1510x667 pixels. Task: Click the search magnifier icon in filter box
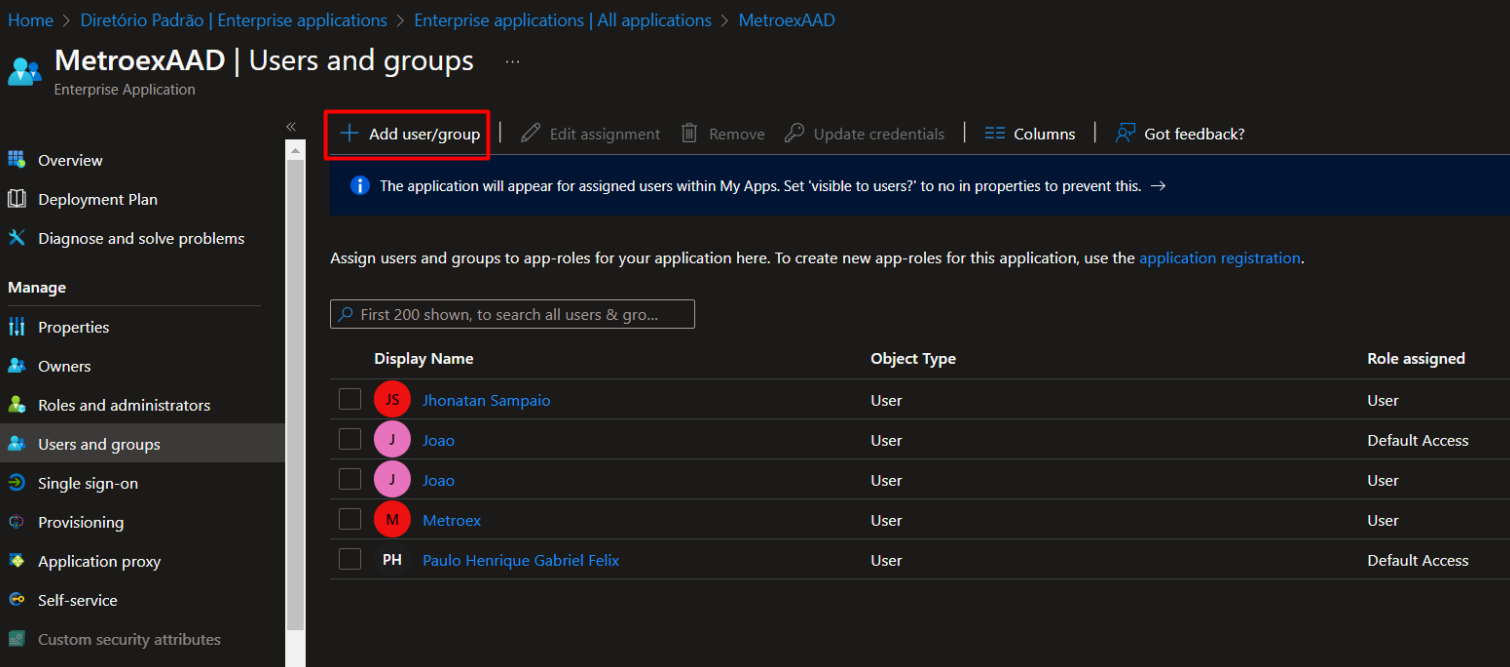coord(346,314)
